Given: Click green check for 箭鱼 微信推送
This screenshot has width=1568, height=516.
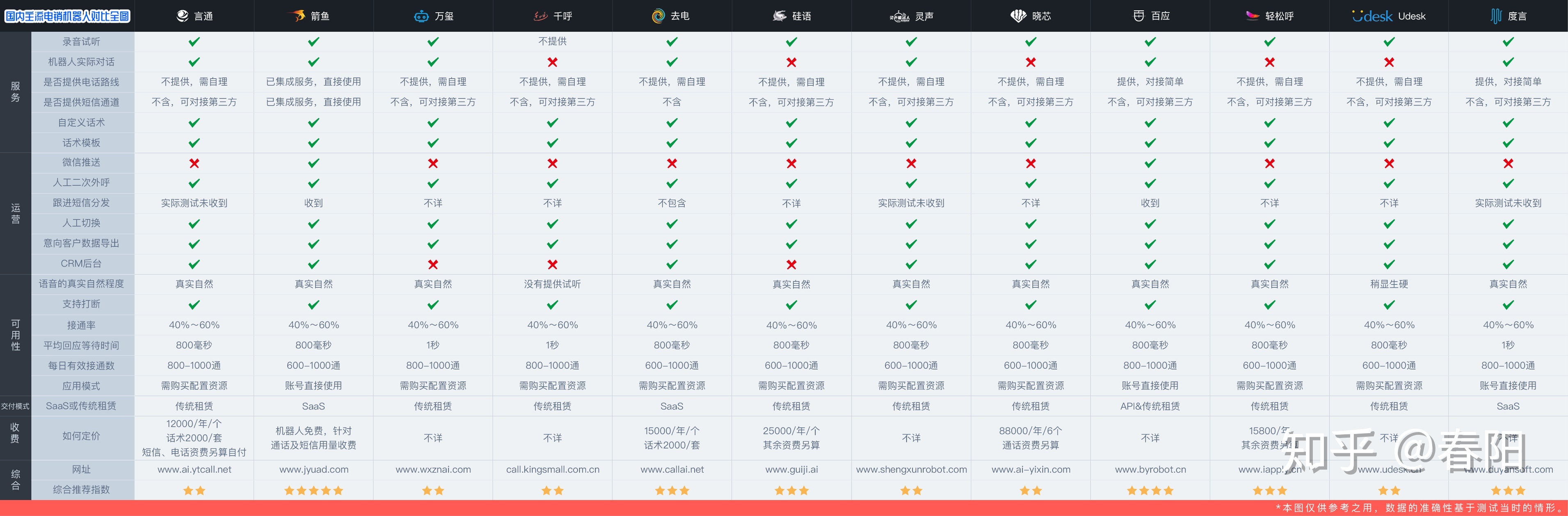Looking at the screenshot, I should pos(313,163).
